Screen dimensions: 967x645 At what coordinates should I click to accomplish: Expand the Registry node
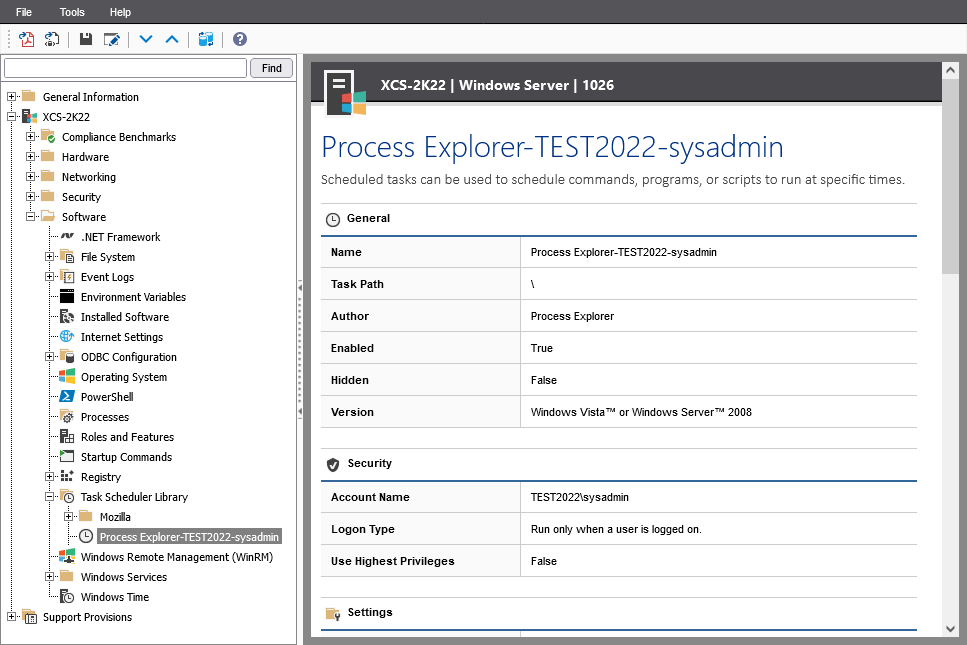pyautogui.click(x=49, y=477)
